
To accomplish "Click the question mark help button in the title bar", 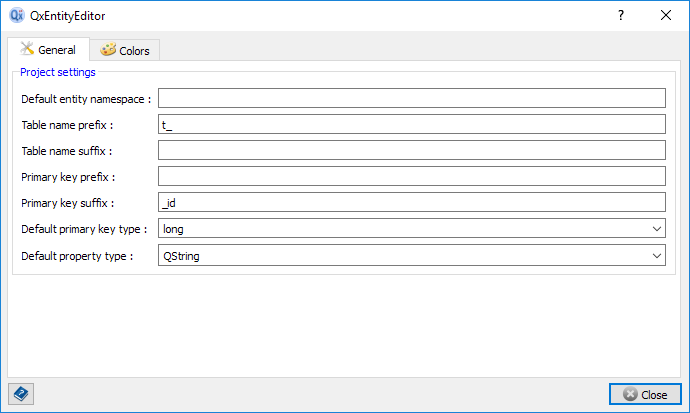I will coord(621,16).
